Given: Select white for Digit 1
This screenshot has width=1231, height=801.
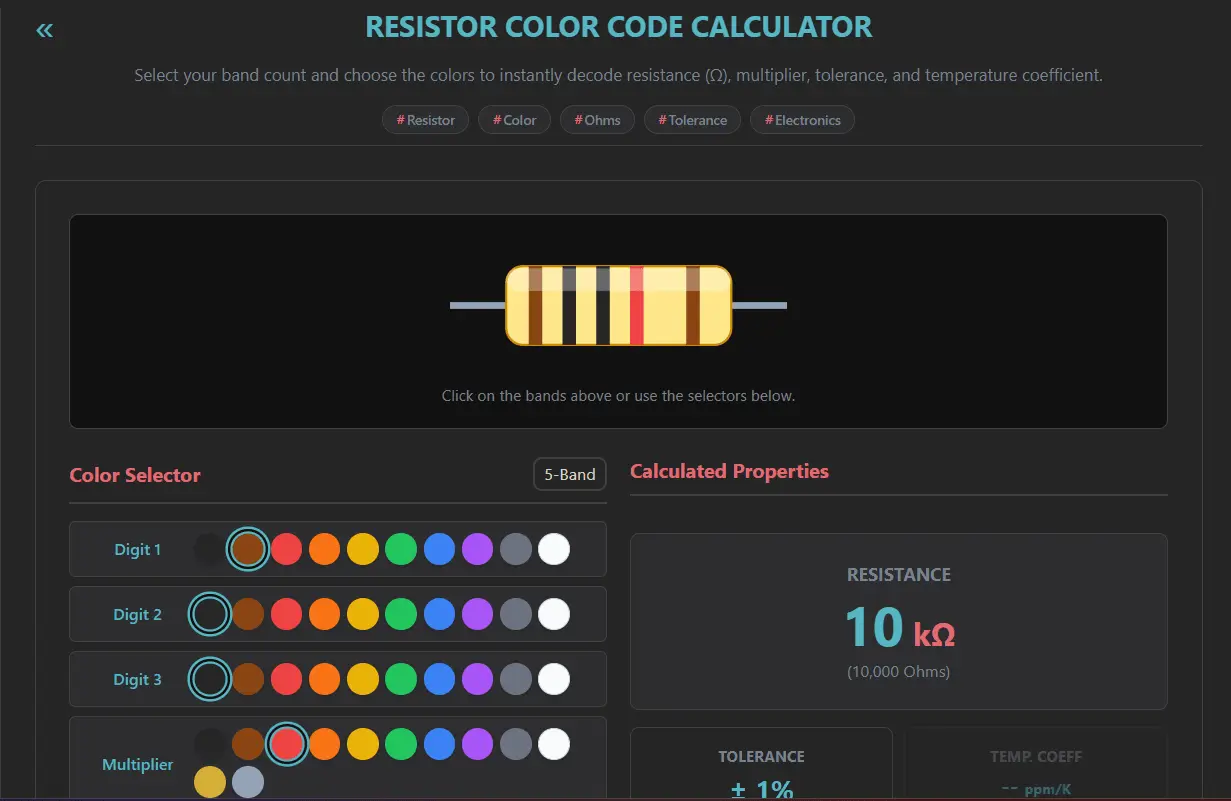Looking at the screenshot, I should (x=554, y=549).
